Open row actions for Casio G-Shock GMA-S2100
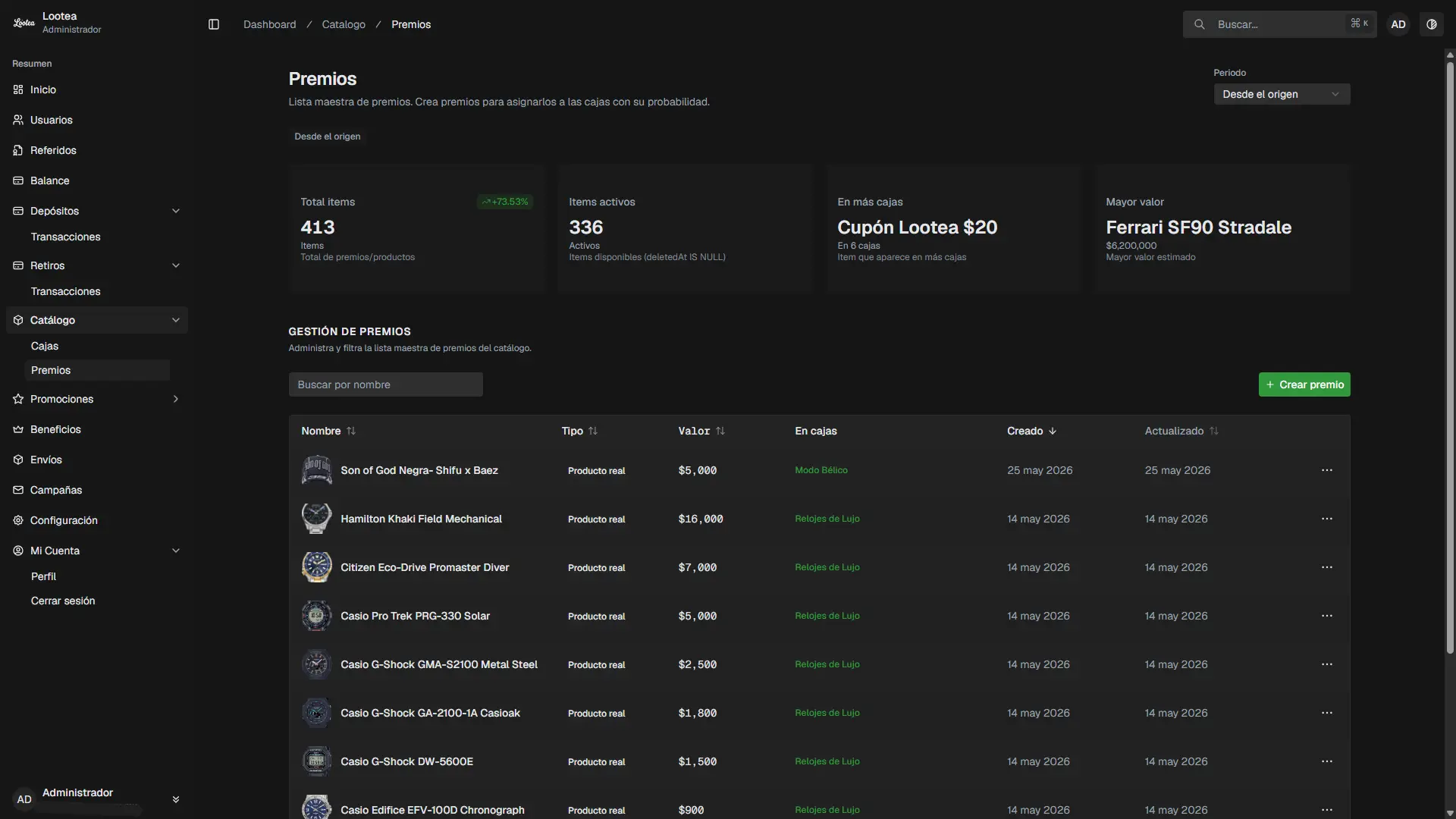Image resolution: width=1456 pixels, height=819 pixels. (1326, 664)
